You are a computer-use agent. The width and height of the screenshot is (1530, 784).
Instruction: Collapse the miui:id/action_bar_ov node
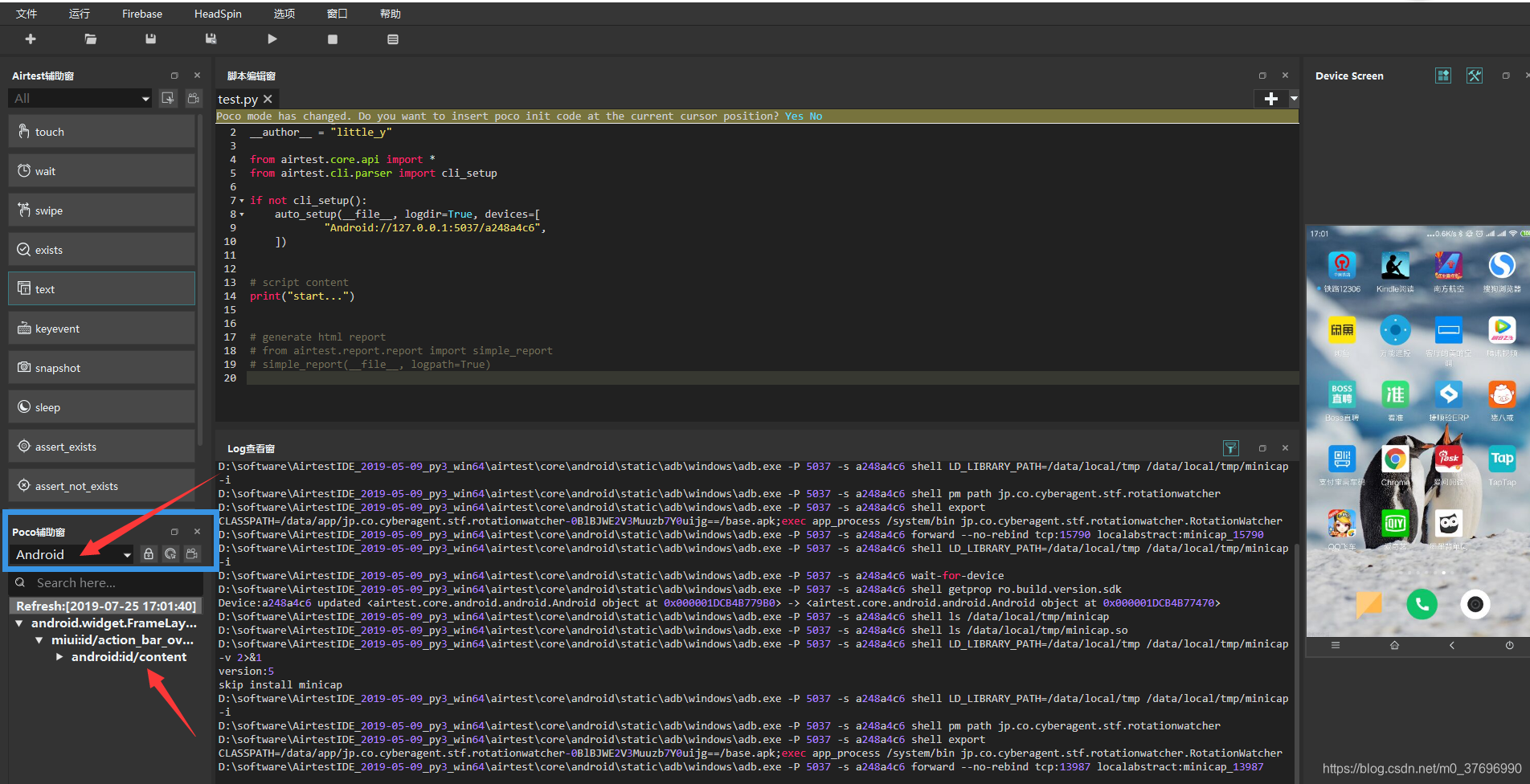coord(39,640)
